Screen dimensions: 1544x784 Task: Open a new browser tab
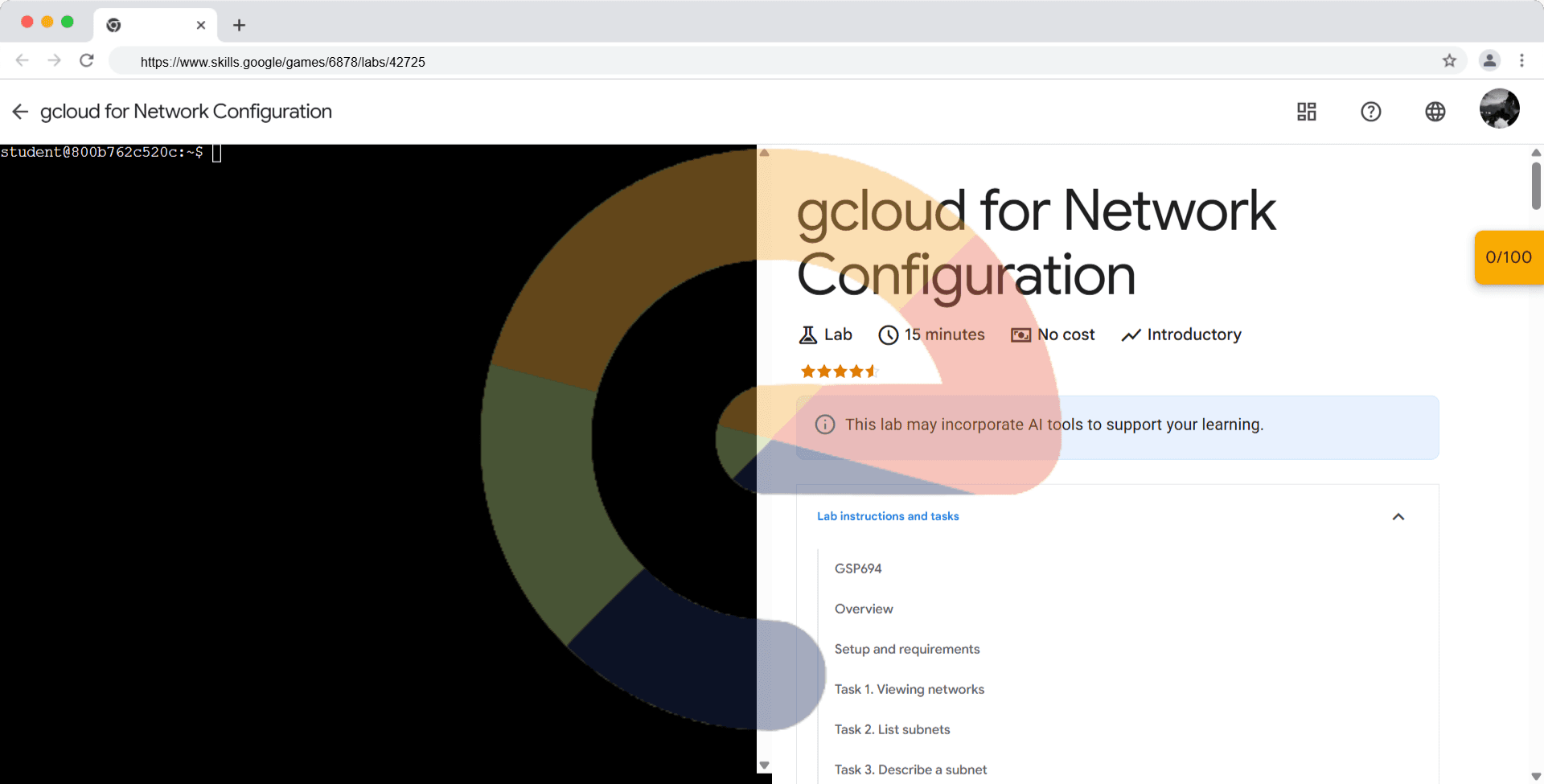pos(239,25)
